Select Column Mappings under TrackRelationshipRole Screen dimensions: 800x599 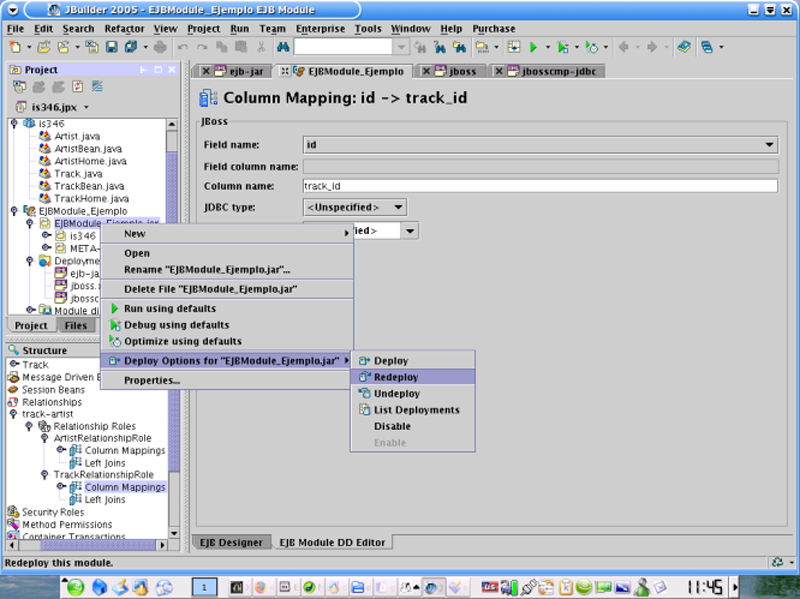point(125,487)
